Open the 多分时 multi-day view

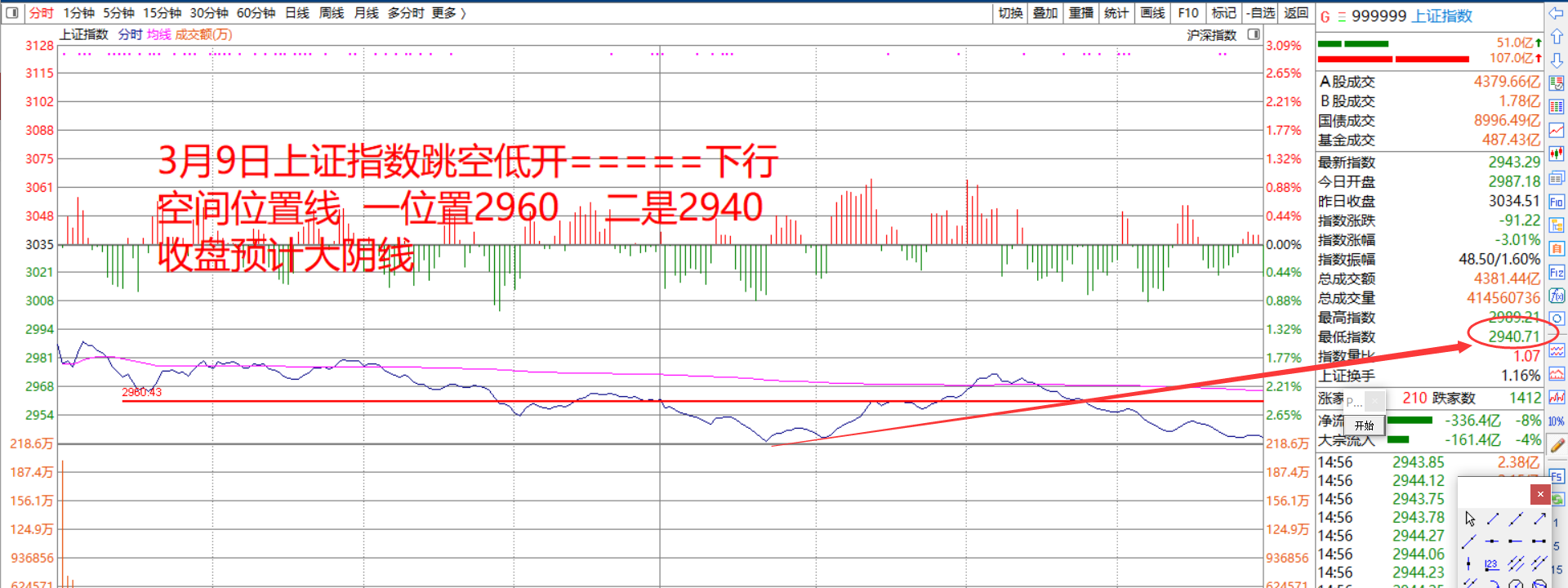click(405, 13)
